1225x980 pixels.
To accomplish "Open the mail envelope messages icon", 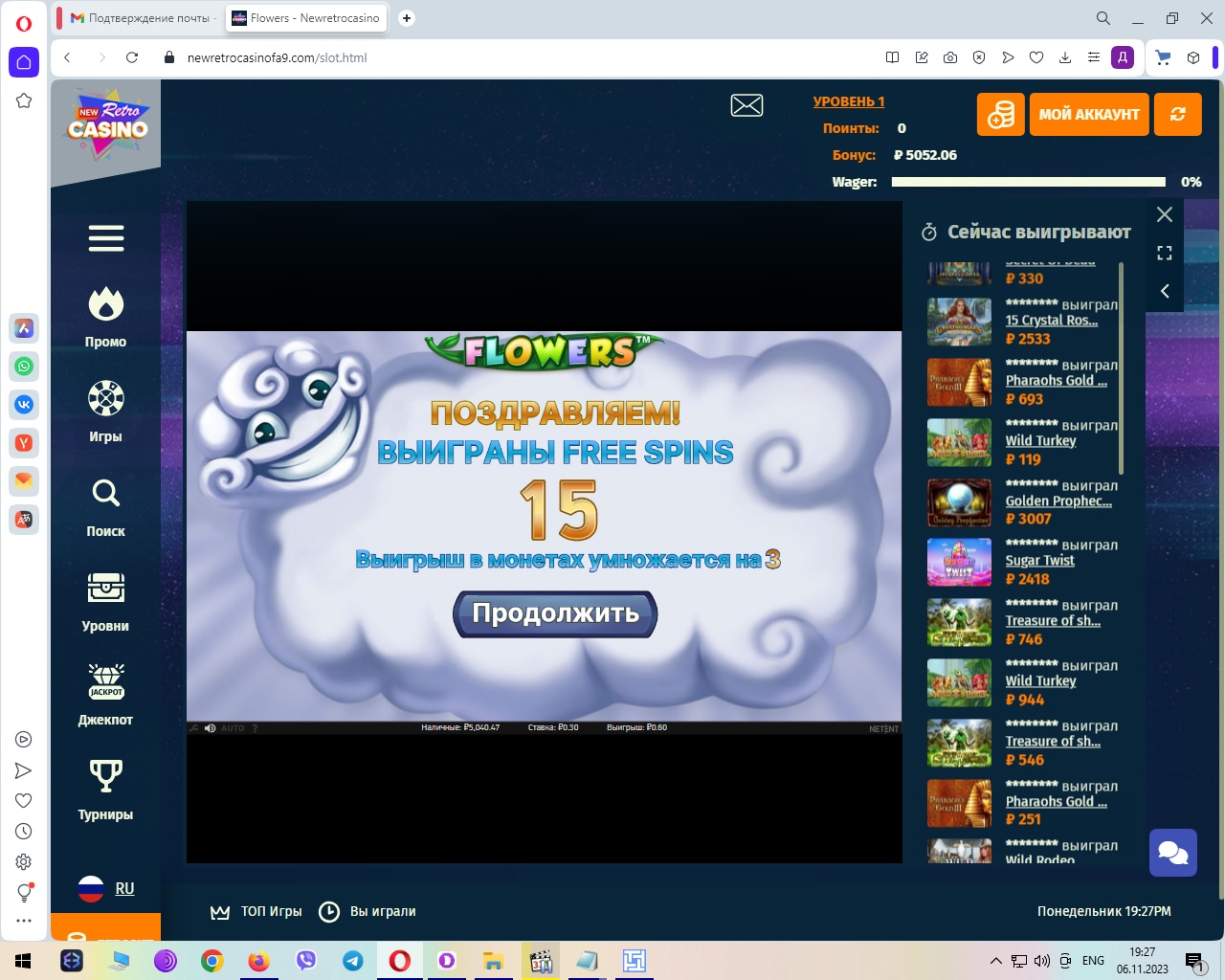I will point(746,105).
